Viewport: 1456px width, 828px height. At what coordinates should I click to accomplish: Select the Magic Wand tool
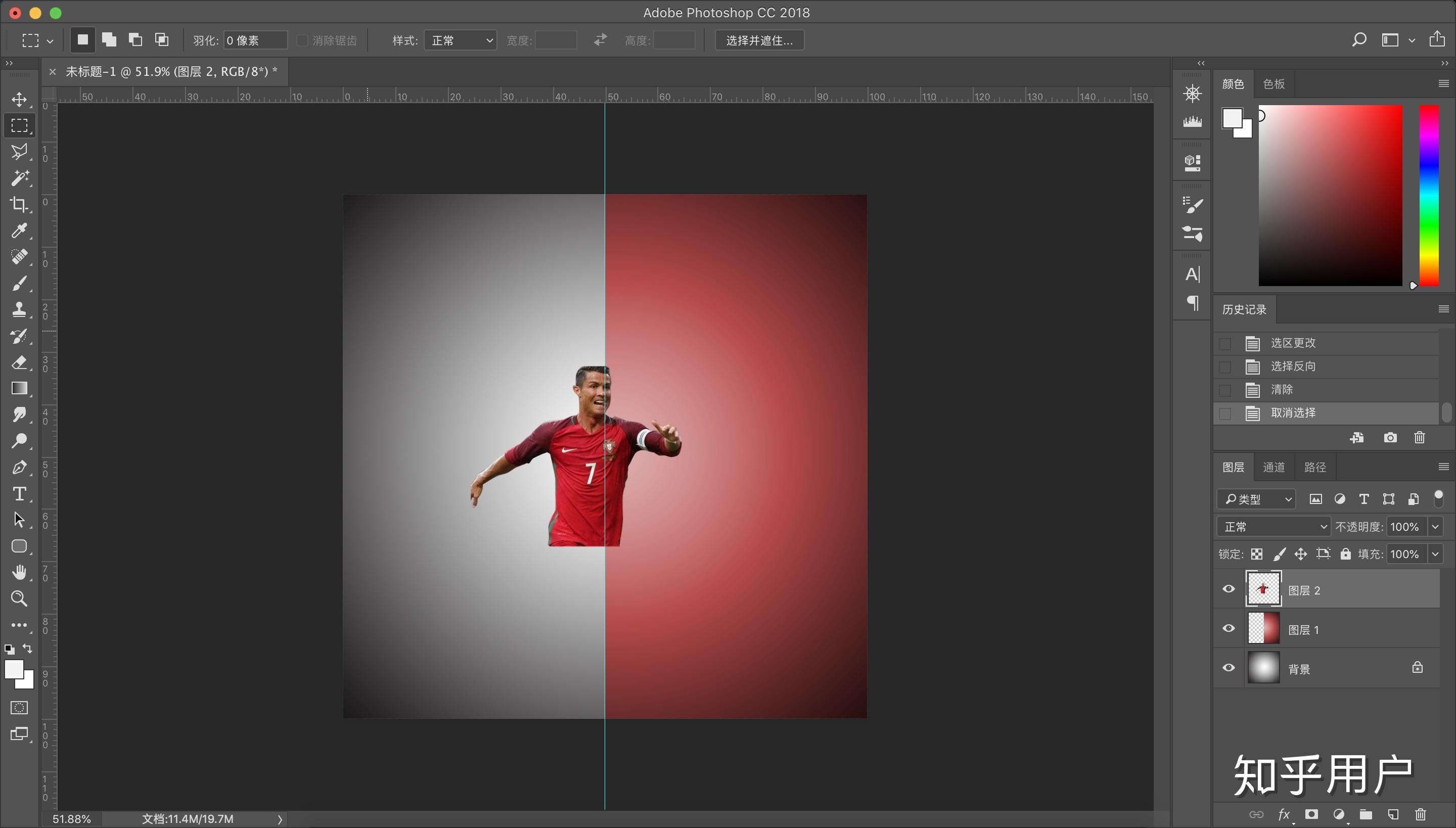point(19,178)
